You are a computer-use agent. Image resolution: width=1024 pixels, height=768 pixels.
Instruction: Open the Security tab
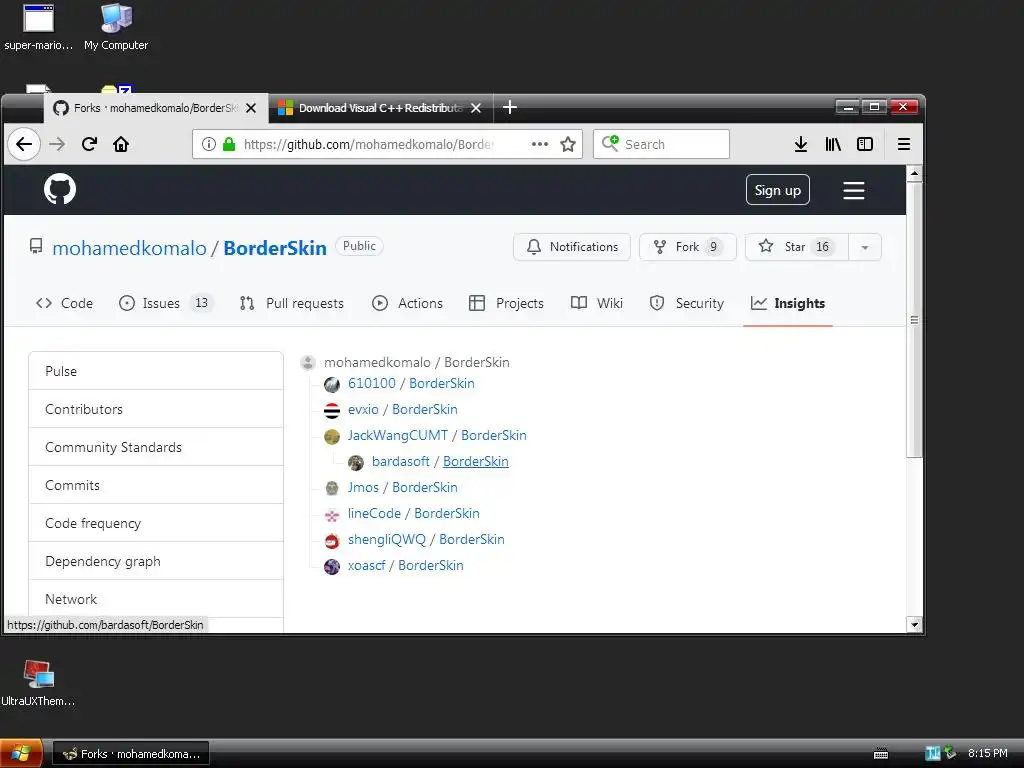[x=686, y=303]
